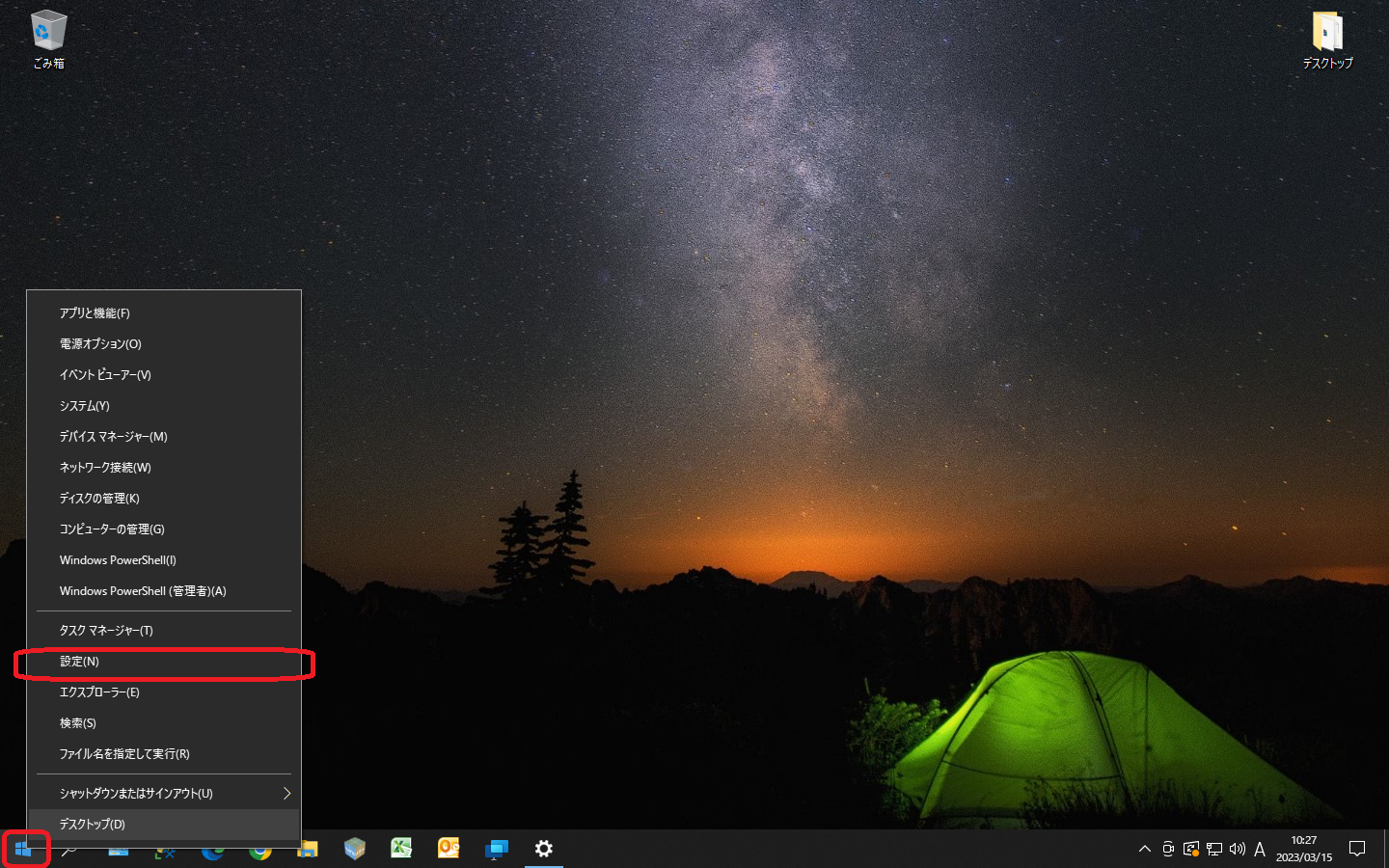This screenshot has height=868, width=1389.
Task: Open コンピューターの管理(G)
Action: tap(164, 529)
